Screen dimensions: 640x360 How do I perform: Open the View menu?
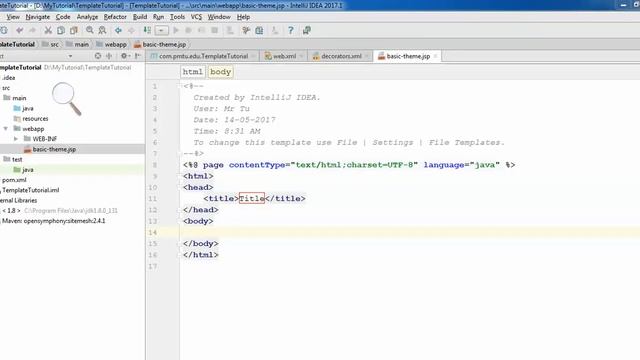[x=13, y=17]
